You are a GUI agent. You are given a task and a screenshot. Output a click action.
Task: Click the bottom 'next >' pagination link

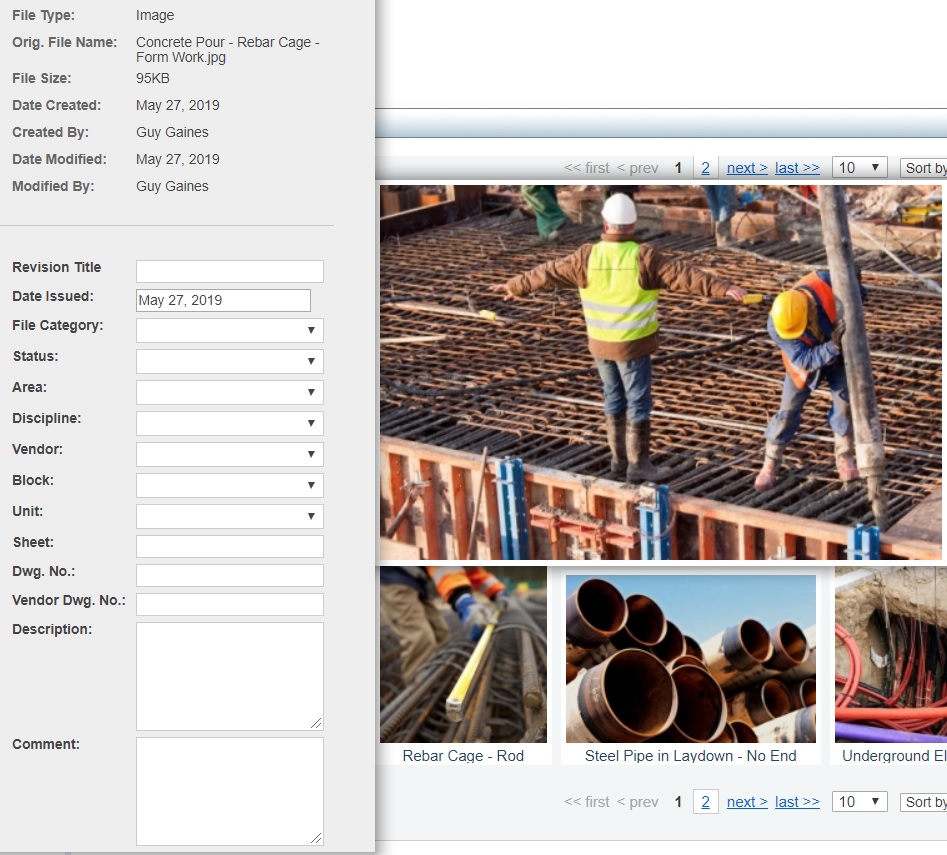(747, 802)
